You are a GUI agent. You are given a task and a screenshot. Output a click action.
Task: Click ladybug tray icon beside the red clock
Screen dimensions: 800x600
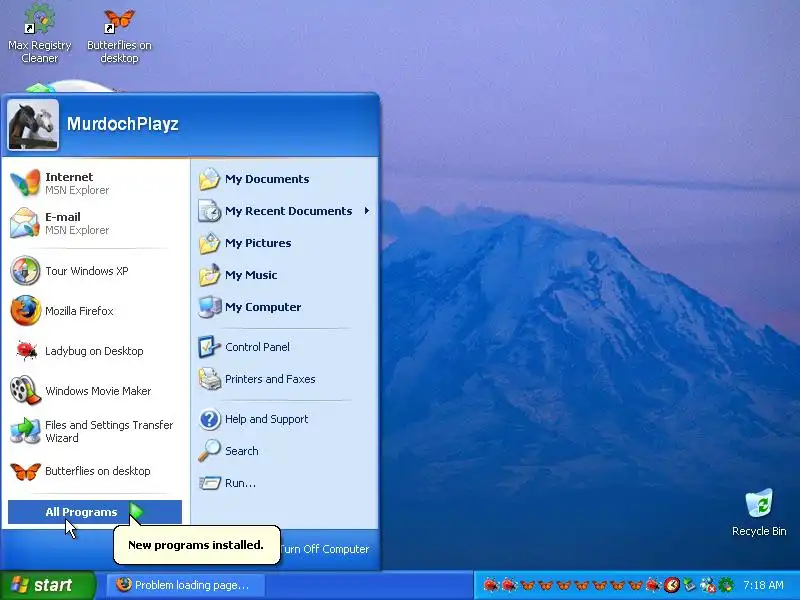(x=654, y=585)
